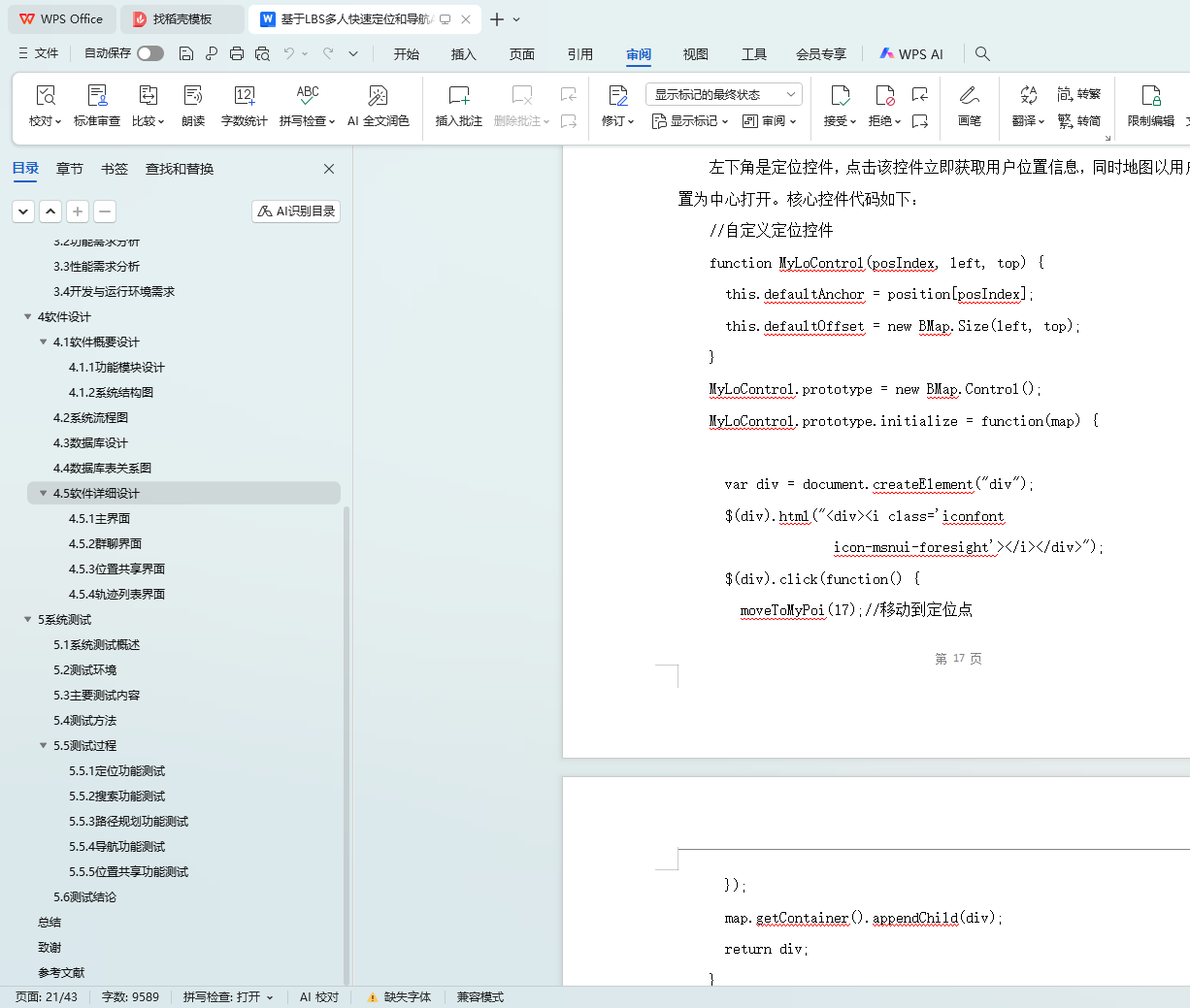
Task: Open a new document tab
Action: [x=496, y=19]
